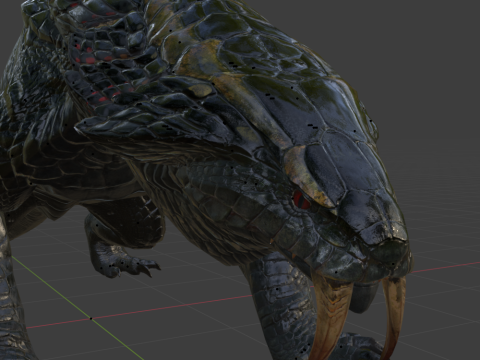Click the origin dot where red and green axes cross
Screen dimensions: 480x360
point(91,319)
